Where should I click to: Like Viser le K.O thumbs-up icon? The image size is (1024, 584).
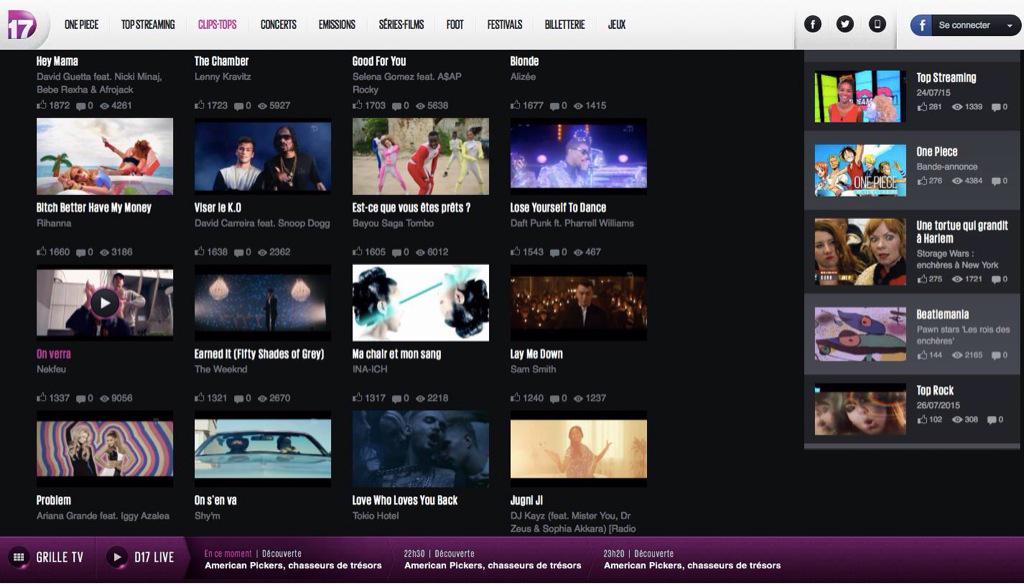(x=200, y=251)
